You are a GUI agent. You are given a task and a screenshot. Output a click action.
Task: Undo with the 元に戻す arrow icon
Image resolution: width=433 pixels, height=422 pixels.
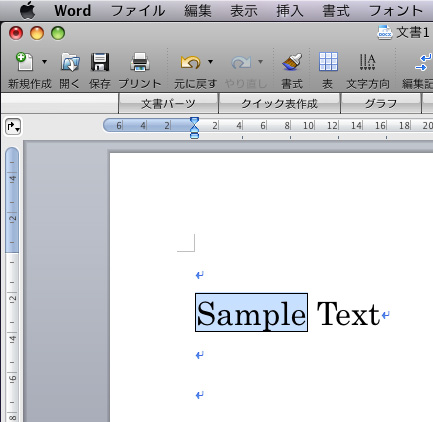pos(190,62)
